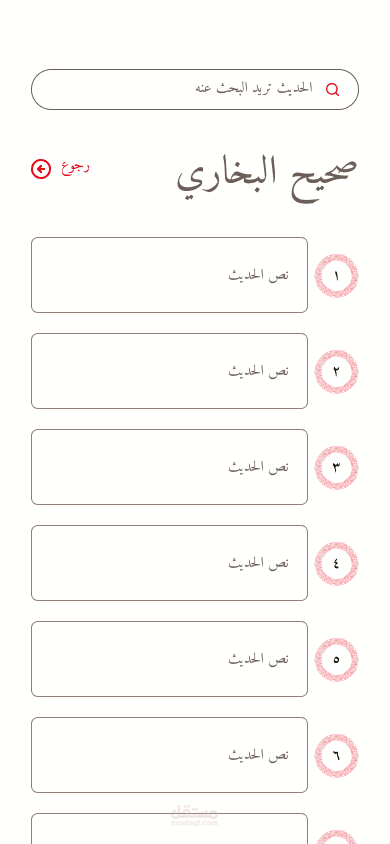Click the mostaql.com watermark logo

[194, 815]
